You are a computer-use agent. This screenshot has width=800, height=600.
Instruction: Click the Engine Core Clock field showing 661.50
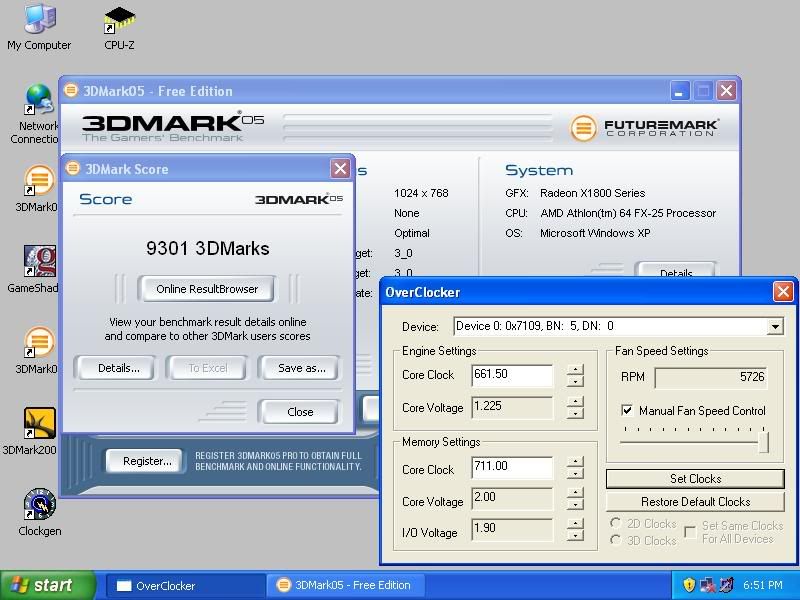click(x=512, y=374)
